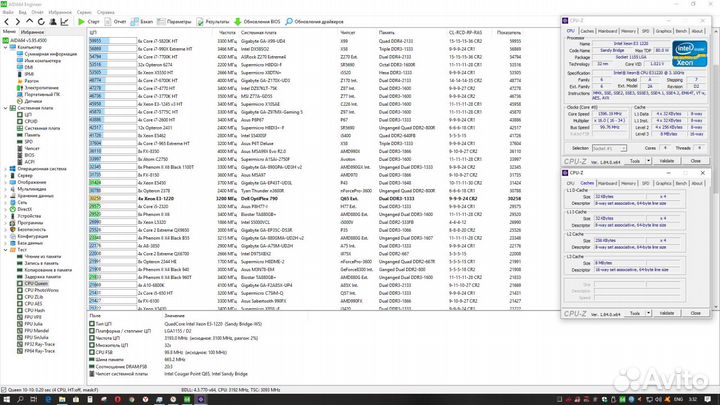Click the Системная плата column header

(259, 33)
